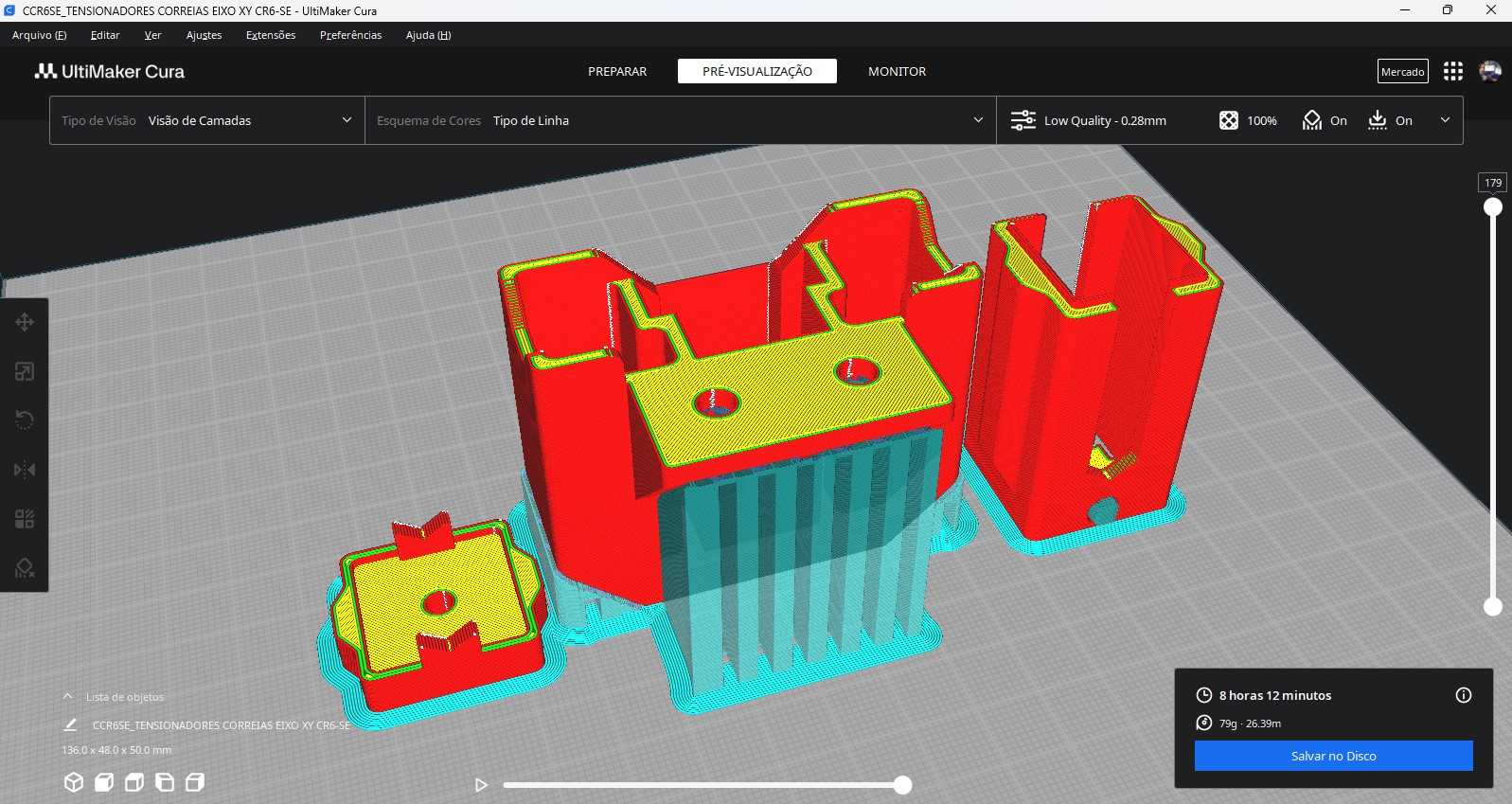Open the Preferências menu
This screenshot has width=1512, height=804.
click(350, 35)
